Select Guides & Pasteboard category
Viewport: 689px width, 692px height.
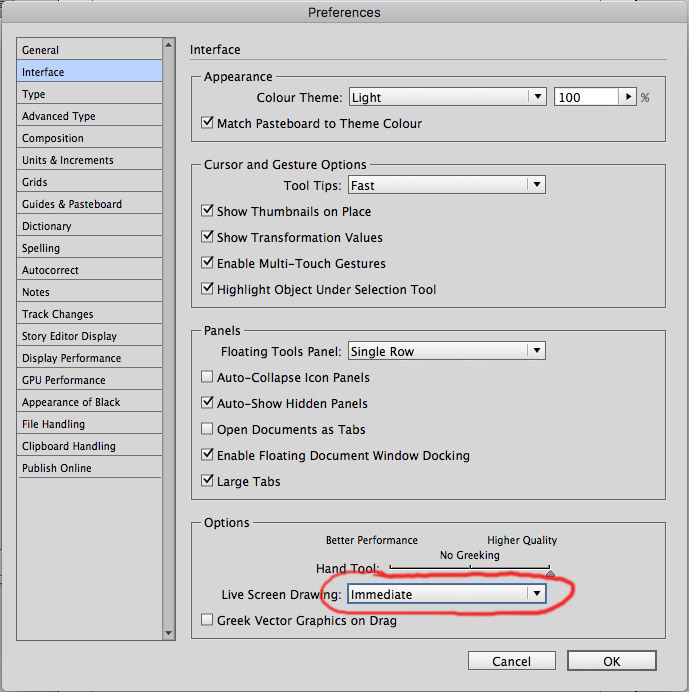90,204
